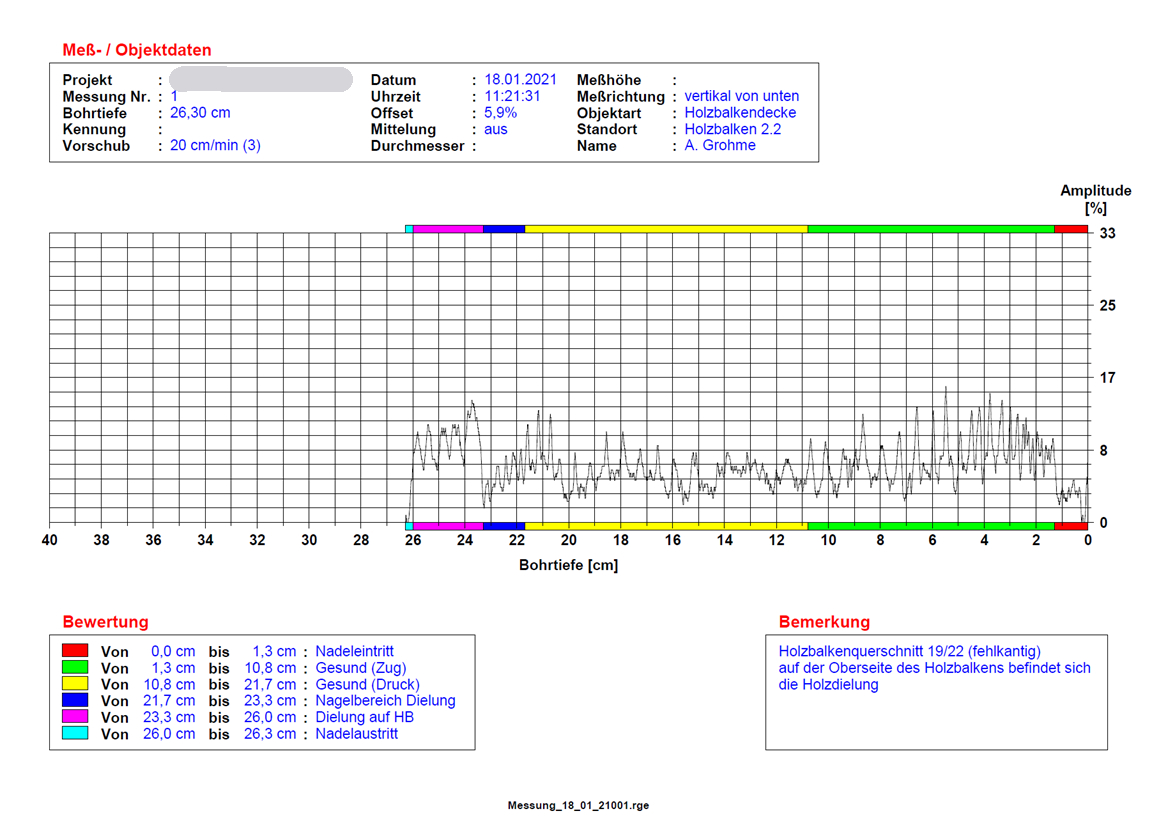
Task: Click the Vorschub value 20 cm/min (3)
Action: 215,145
